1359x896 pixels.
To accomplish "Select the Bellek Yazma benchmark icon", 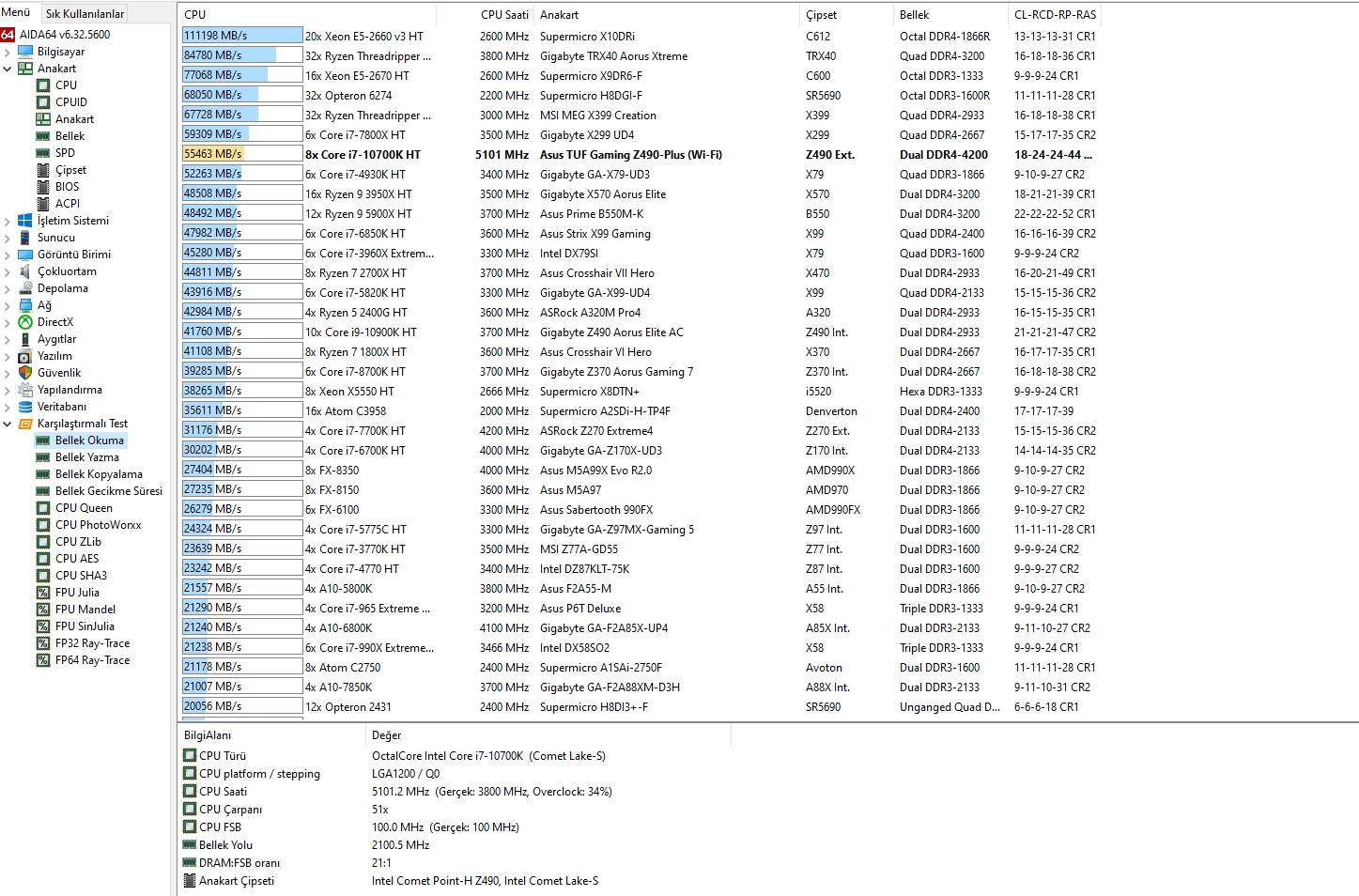I will 43,457.
